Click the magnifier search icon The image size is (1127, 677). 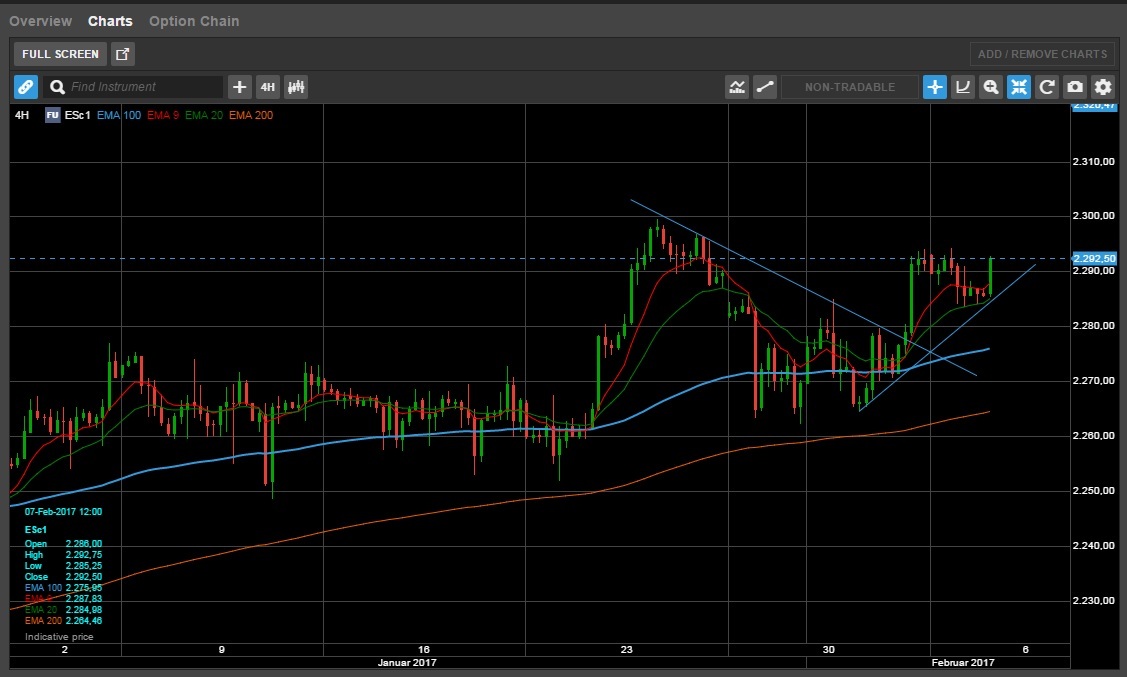pos(58,87)
